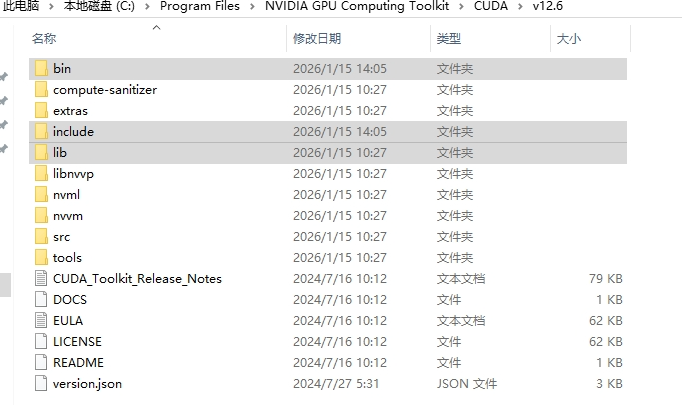The width and height of the screenshot is (682, 405).
Task: Click the nvvm folder icon
Action: click(x=40, y=216)
